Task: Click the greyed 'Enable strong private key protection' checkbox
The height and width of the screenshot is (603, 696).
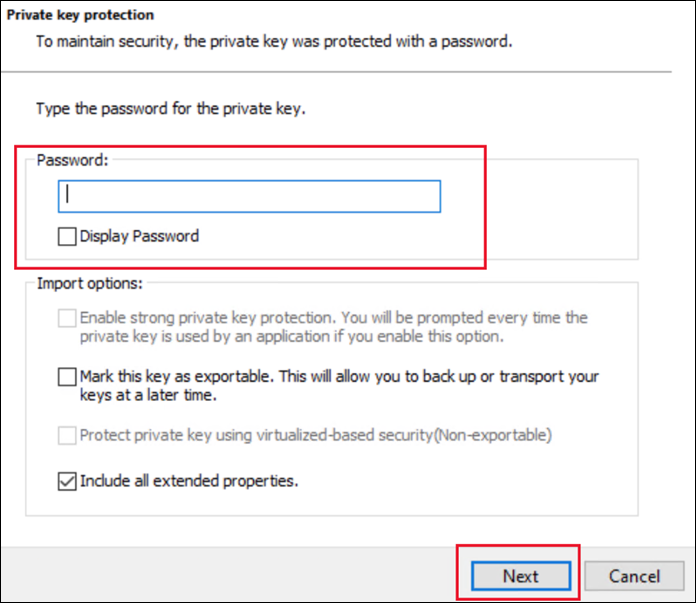Action: 67,318
